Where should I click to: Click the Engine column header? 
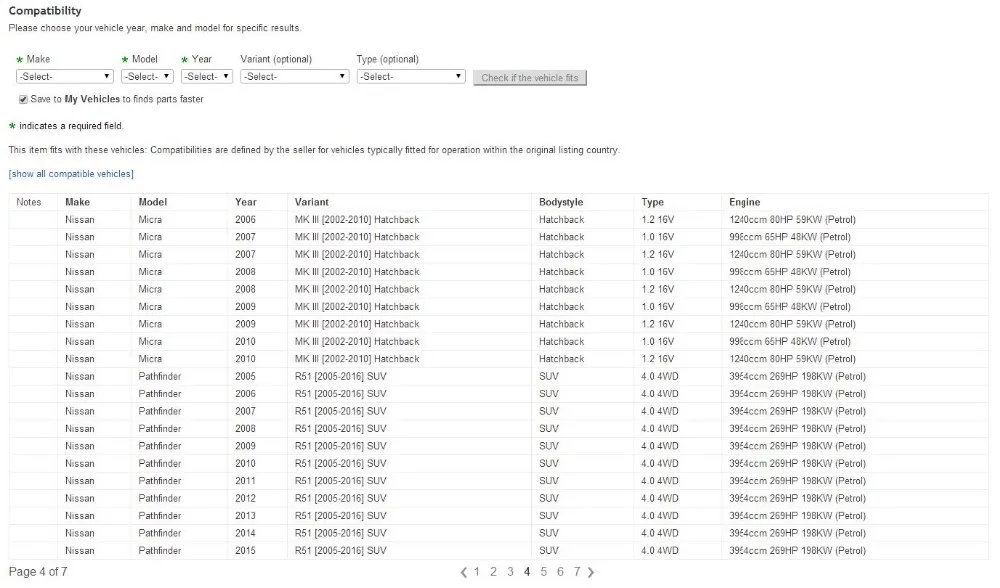744,202
